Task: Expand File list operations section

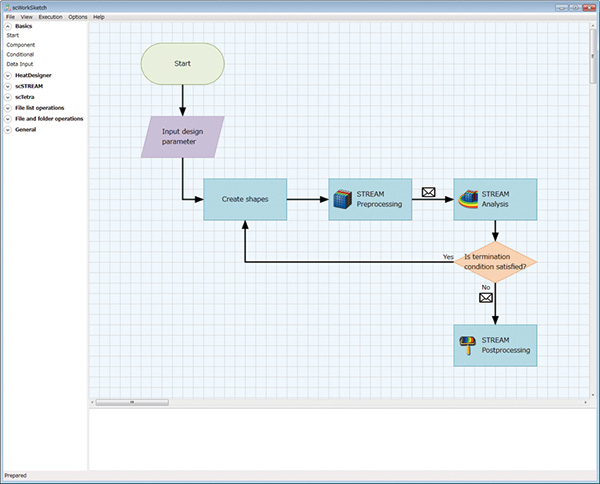Action: pos(8,108)
